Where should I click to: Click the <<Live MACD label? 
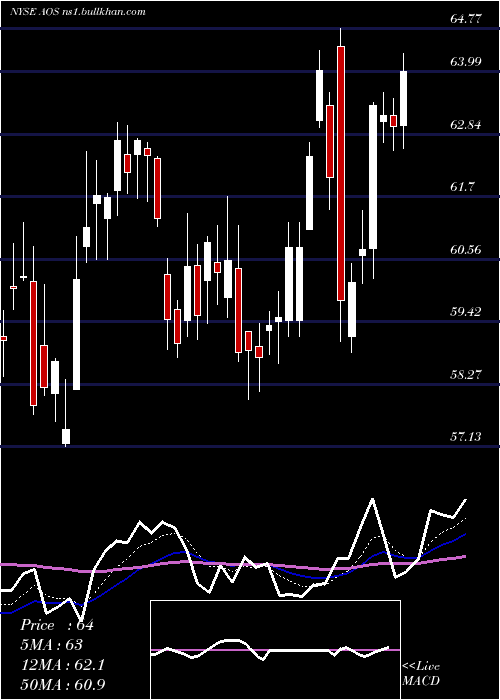click(421, 674)
